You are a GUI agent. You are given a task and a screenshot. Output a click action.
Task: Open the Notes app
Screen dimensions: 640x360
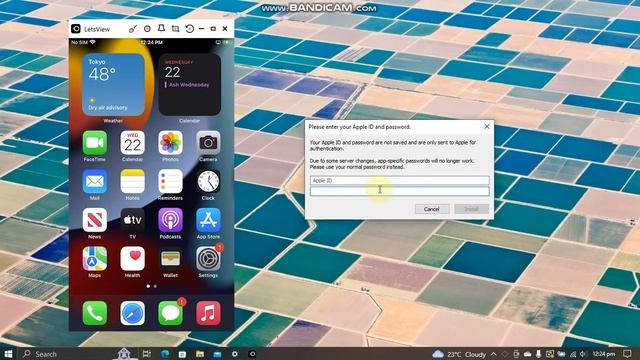pos(132,181)
